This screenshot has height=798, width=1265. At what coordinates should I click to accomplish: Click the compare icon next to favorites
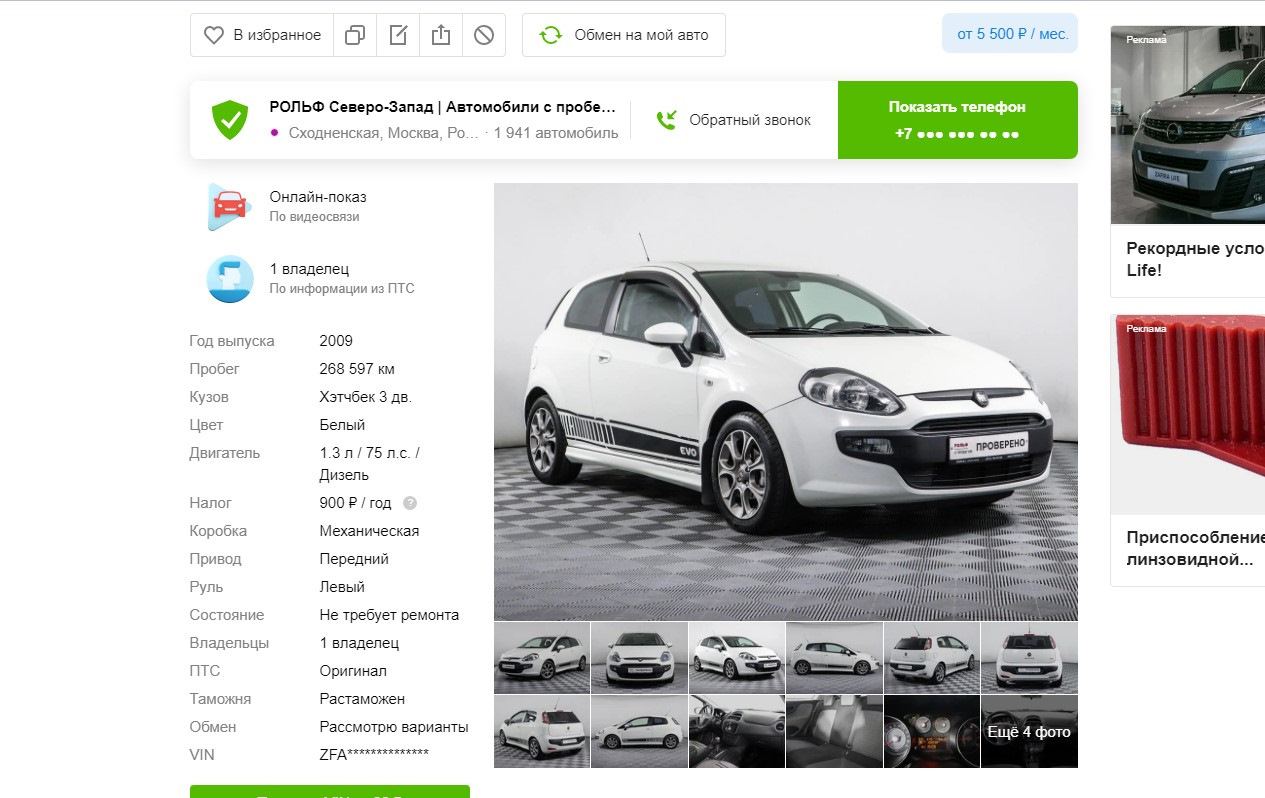354,35
